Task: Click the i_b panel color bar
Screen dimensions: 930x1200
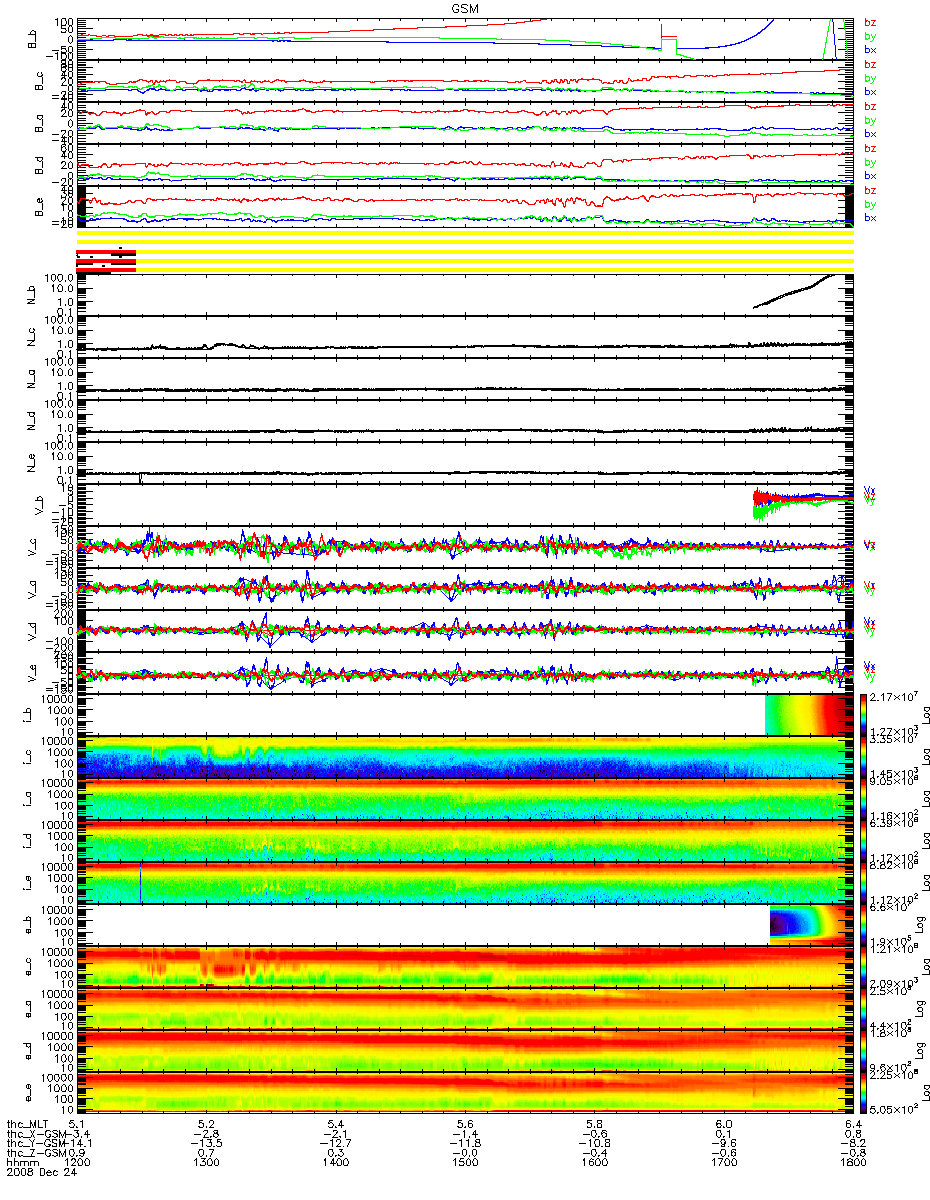Action: click(x=863, y=714)
